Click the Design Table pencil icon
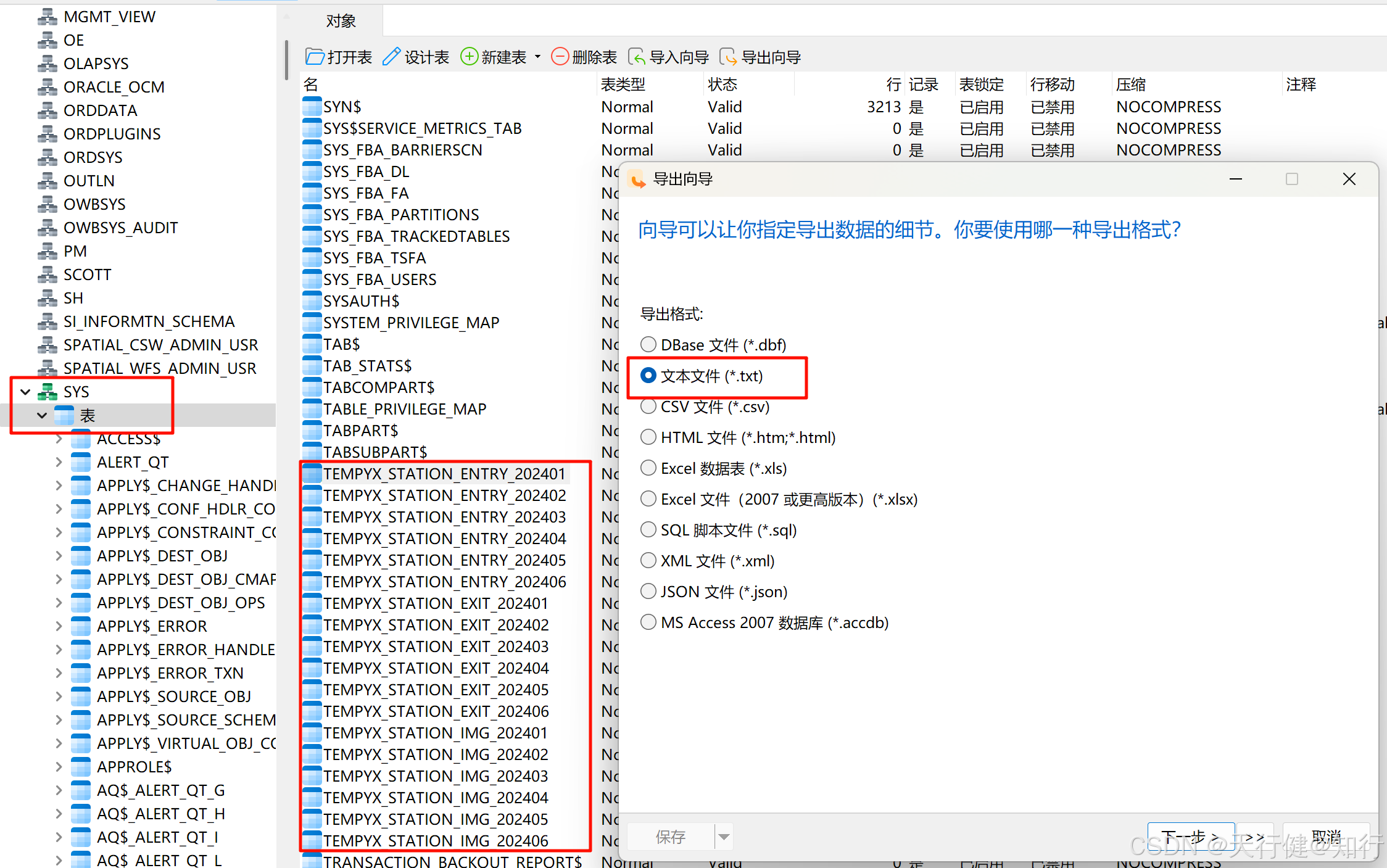1387x868 pixels. (x=391, y=57)
